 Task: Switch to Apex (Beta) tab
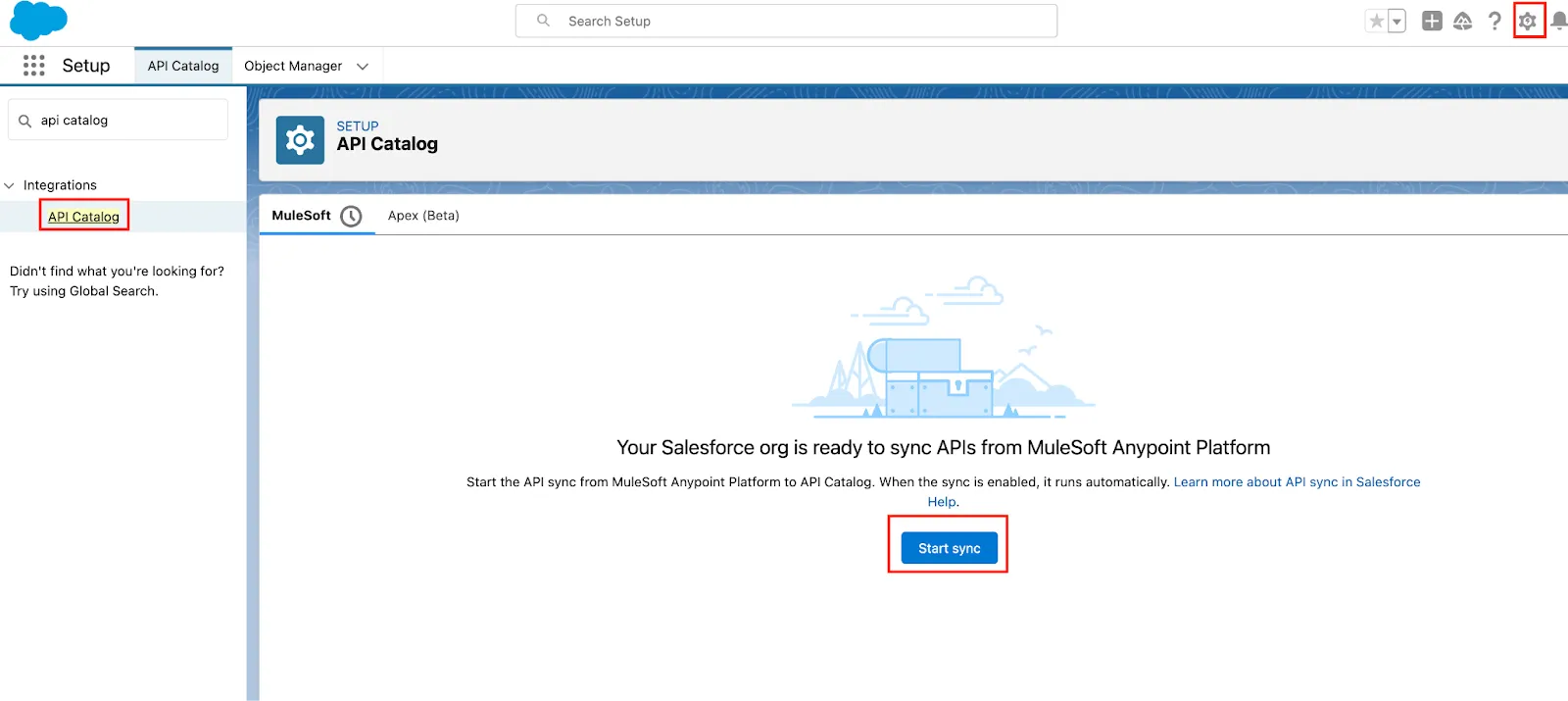pyautogui.click(x=423, y=216)
